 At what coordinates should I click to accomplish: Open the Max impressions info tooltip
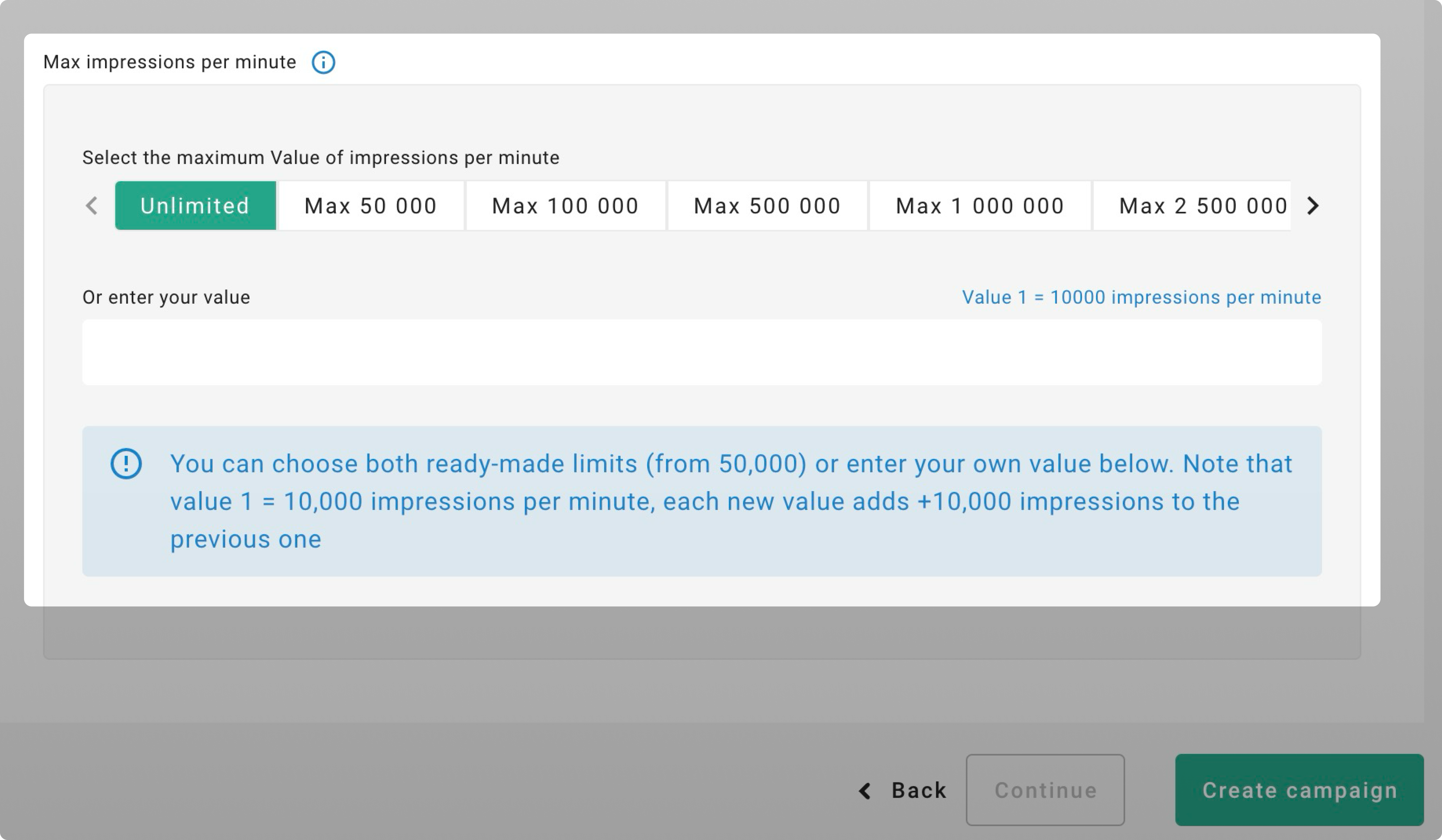pyautogui.click(x=324, y=62)
